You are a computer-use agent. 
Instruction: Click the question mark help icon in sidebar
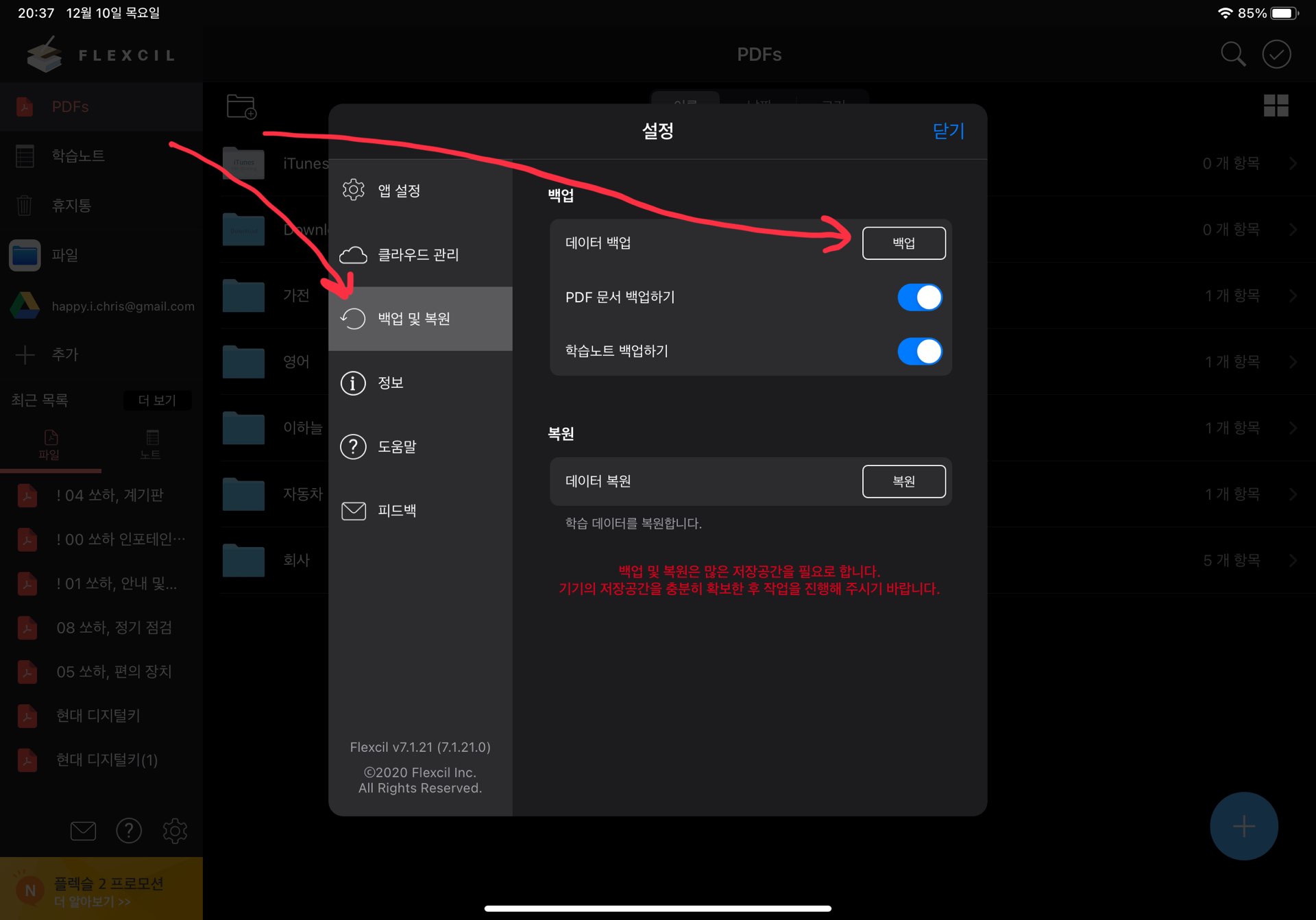click(x=129, y=831)
